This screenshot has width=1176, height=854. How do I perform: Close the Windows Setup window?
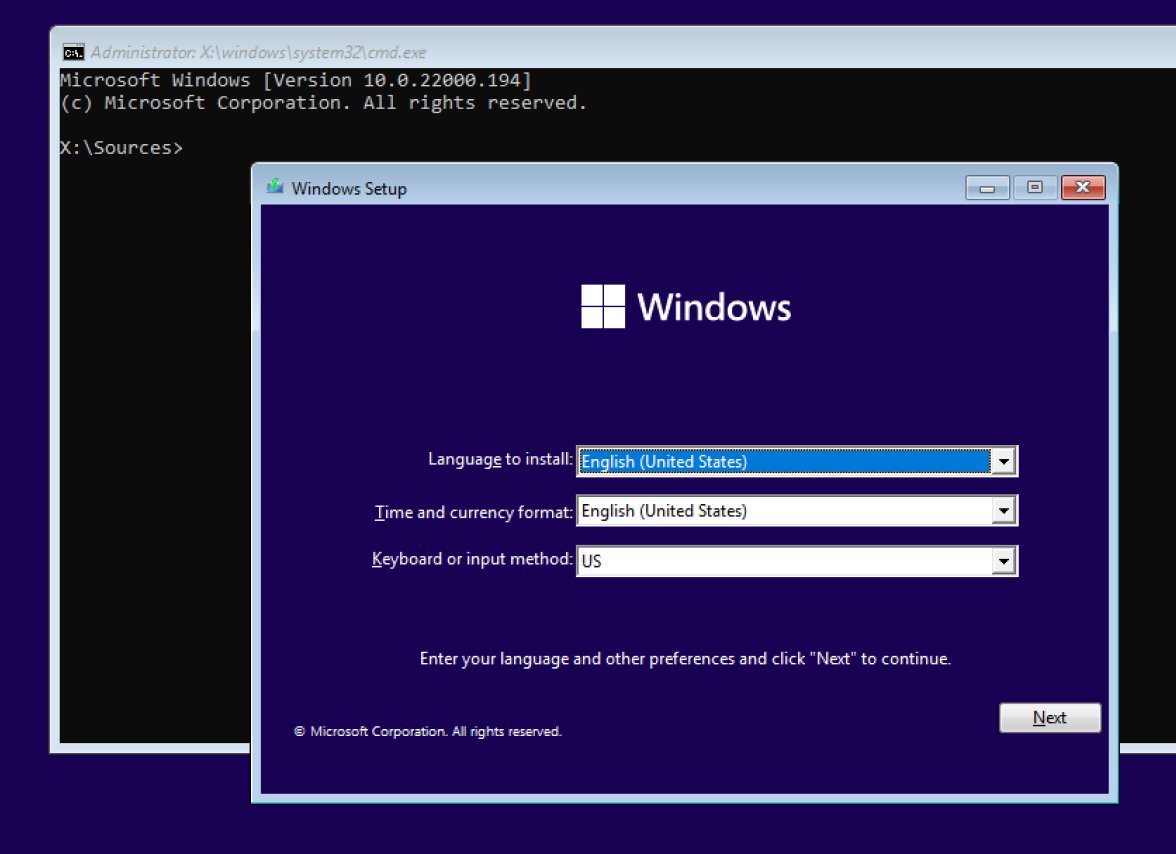point(1083,187)
